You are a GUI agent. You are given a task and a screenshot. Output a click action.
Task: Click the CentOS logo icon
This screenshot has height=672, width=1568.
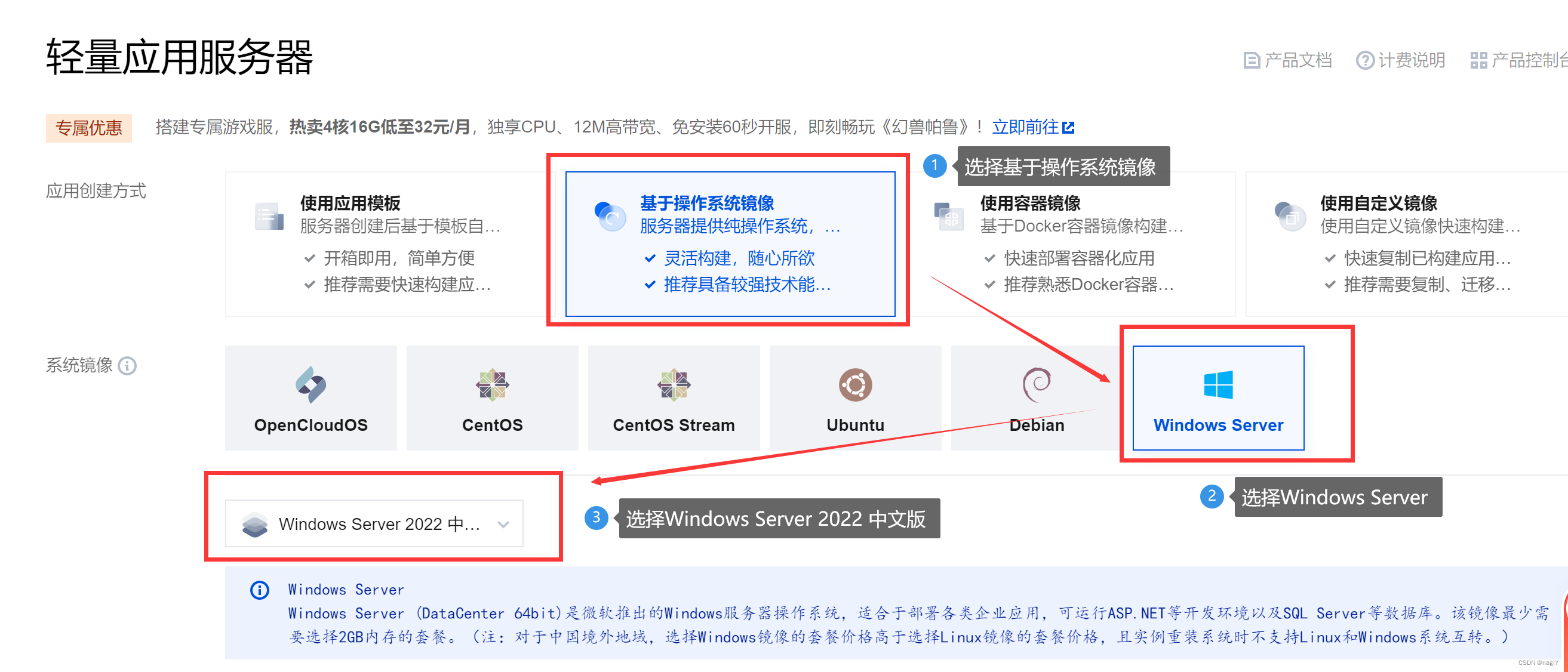pos(493,384)
